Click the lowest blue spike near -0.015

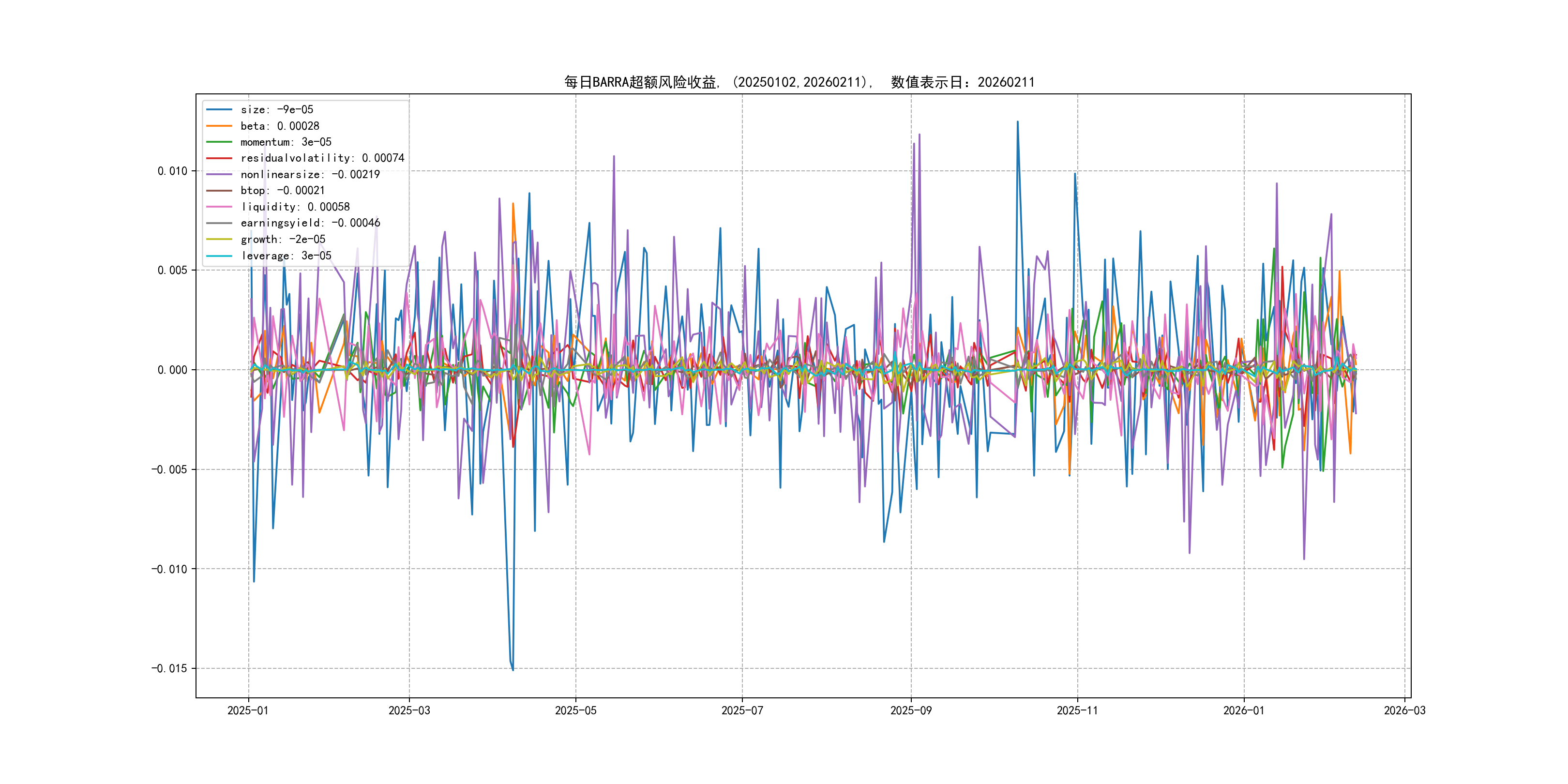coord(513,668)
